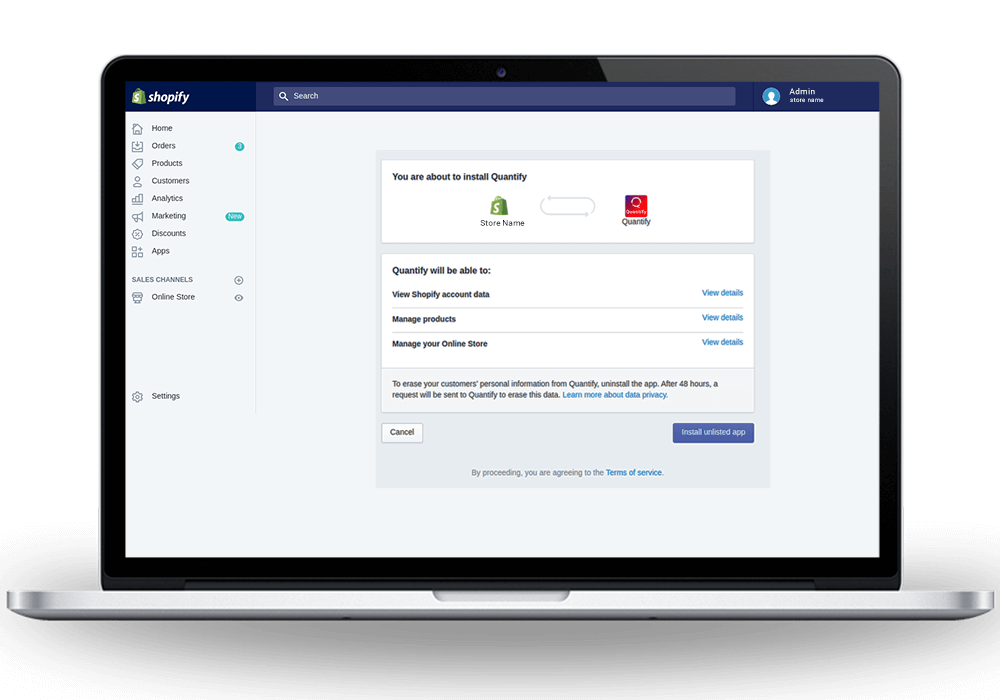Viewport: 1000px width, 700px height.
Task: Add a sales channel with plus icon
Action: pyautogui.click(x=239, y=280)
